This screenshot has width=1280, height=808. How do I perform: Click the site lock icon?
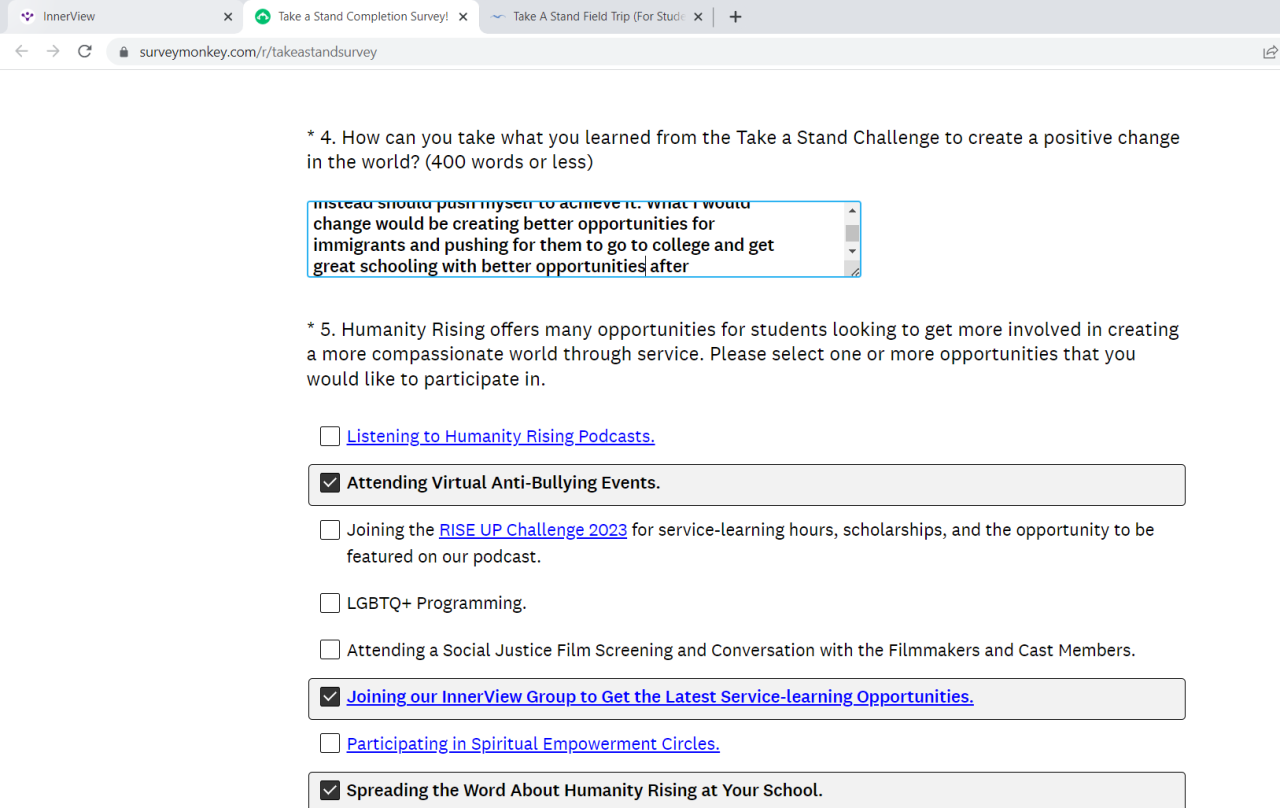point(125,52)
